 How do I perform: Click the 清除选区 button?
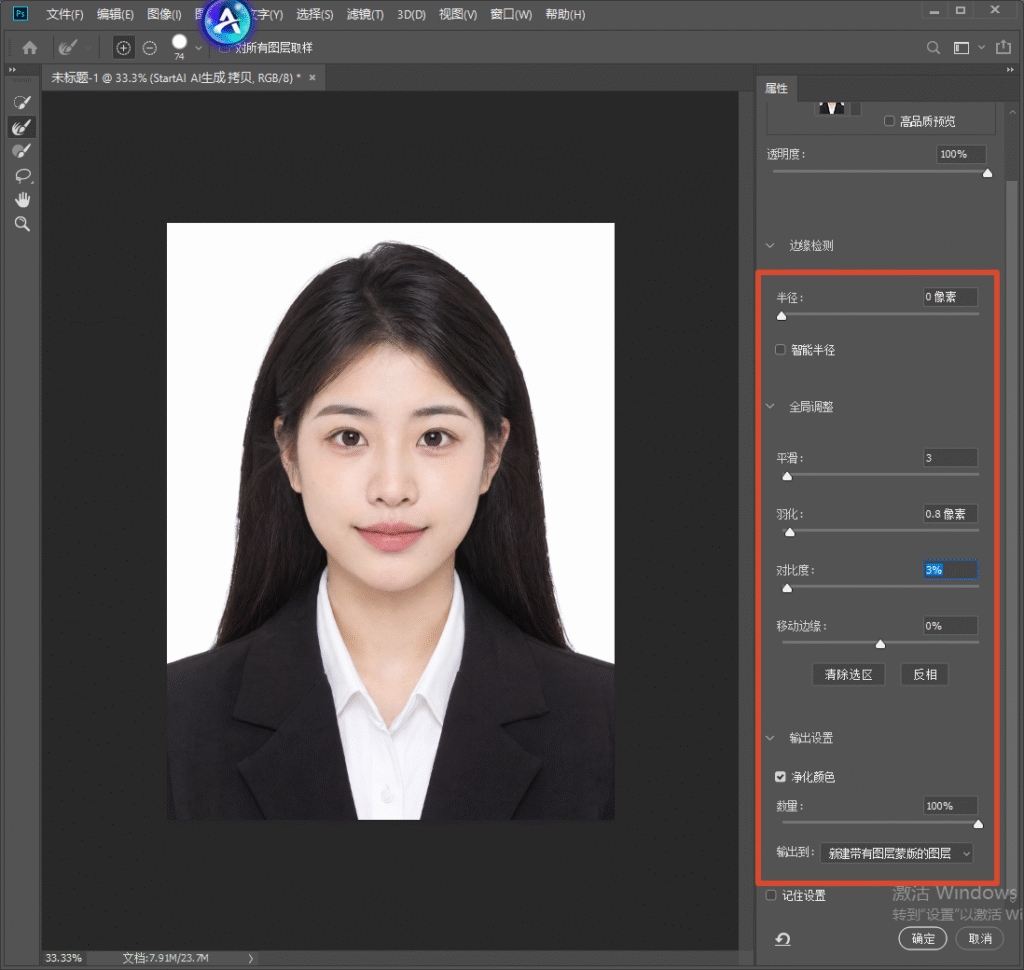tap(848, 675)
